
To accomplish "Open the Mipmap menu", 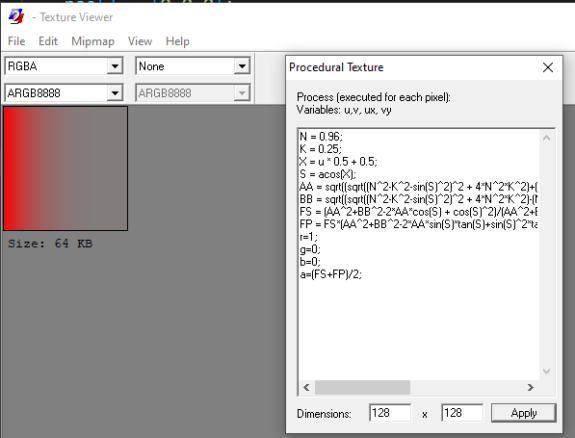I will coord(93,41).
